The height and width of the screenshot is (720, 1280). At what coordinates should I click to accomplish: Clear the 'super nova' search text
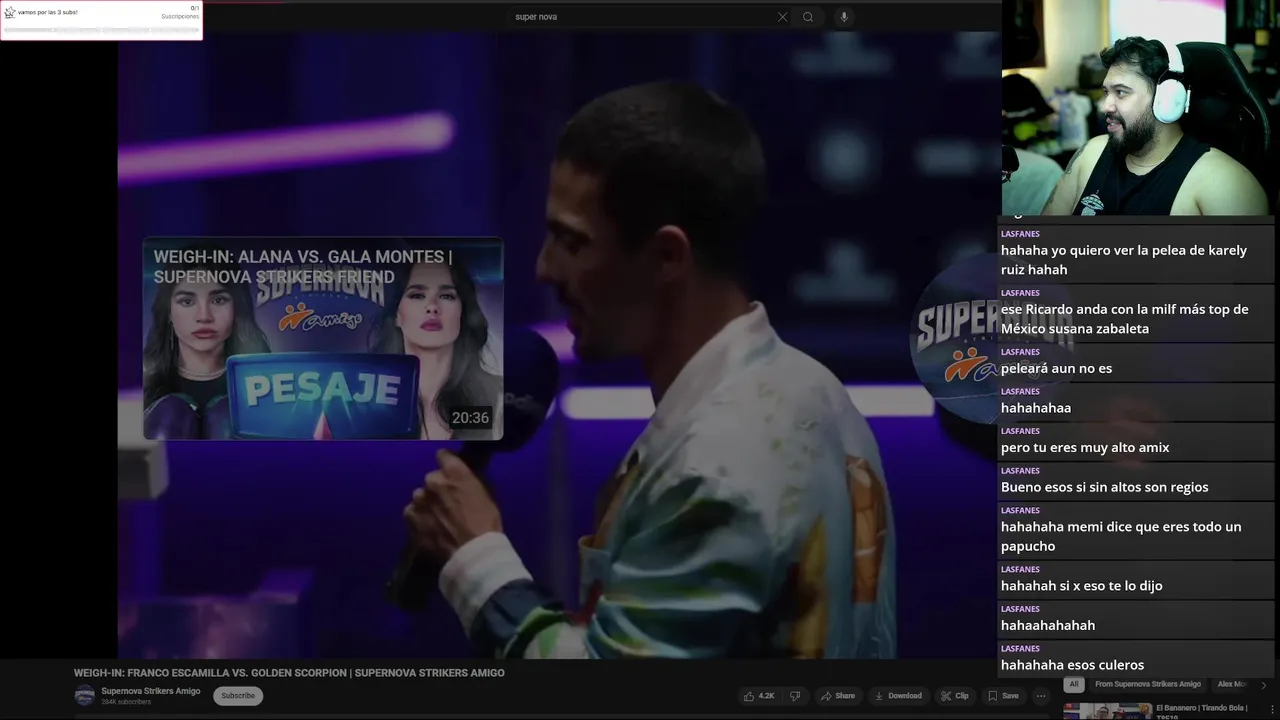pos(782,17)
